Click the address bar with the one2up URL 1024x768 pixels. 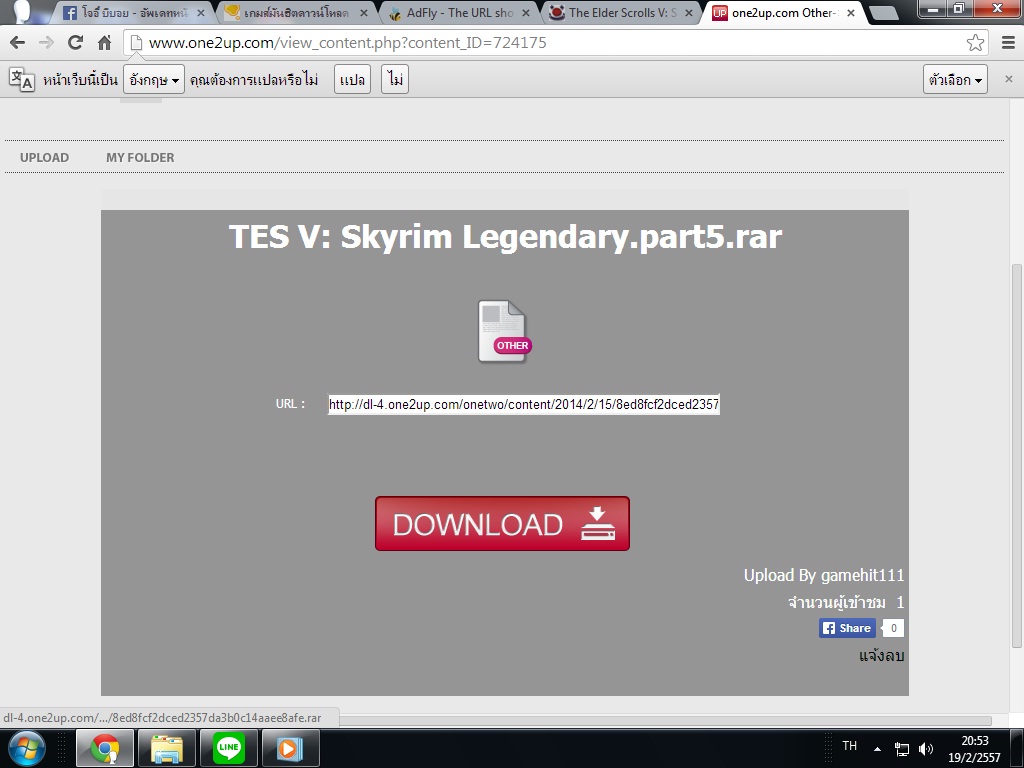pos(555,43)
